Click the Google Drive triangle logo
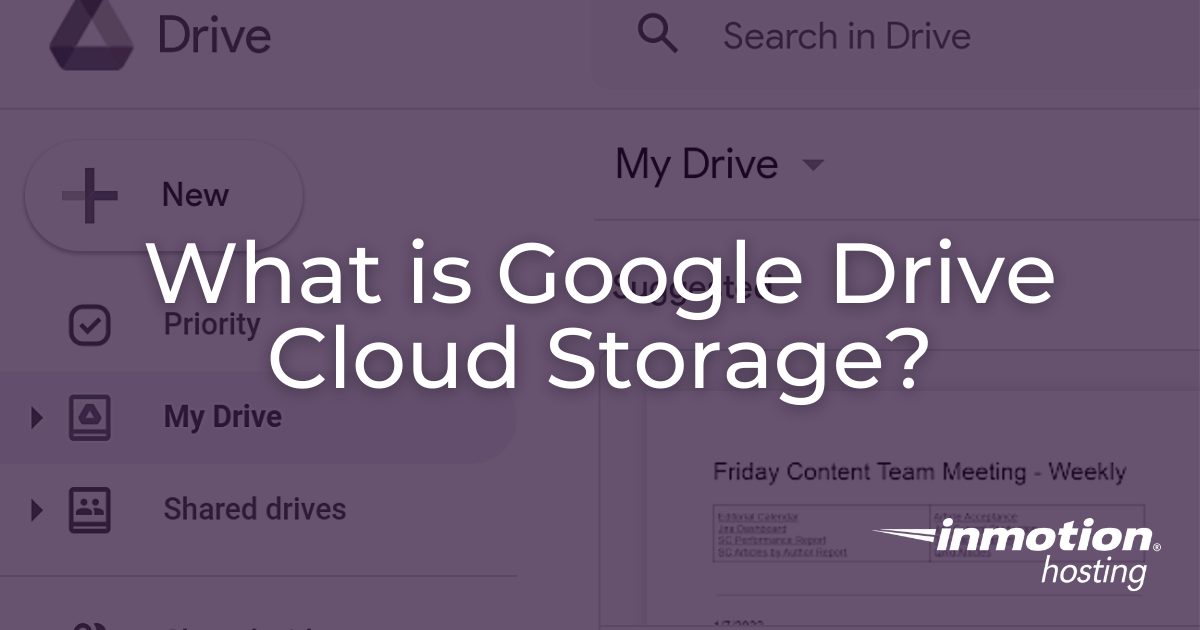 coord(91,36)
